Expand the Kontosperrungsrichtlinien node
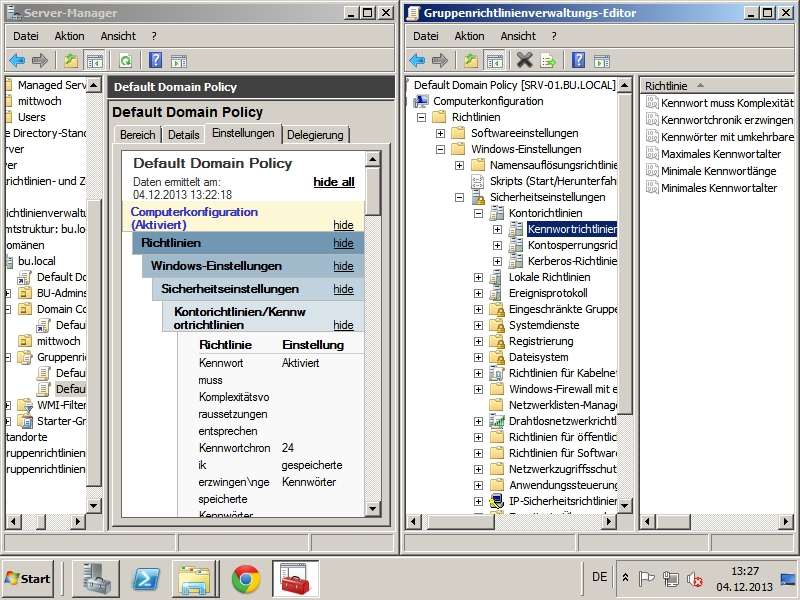This screenshot has height=600, width=800. 497,245
